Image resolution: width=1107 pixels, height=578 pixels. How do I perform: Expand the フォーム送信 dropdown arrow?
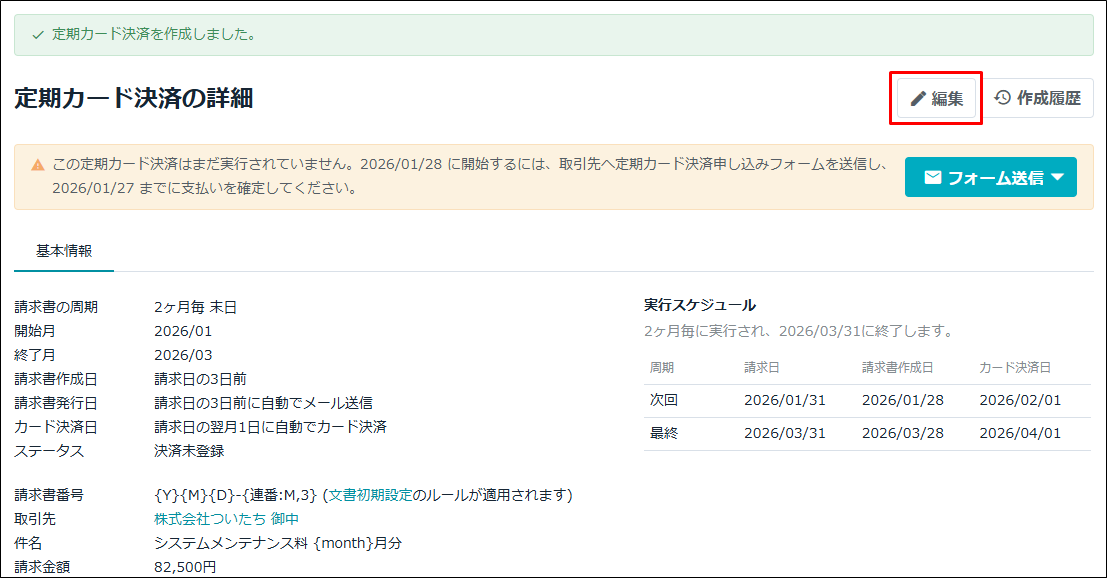point(1058,178)
